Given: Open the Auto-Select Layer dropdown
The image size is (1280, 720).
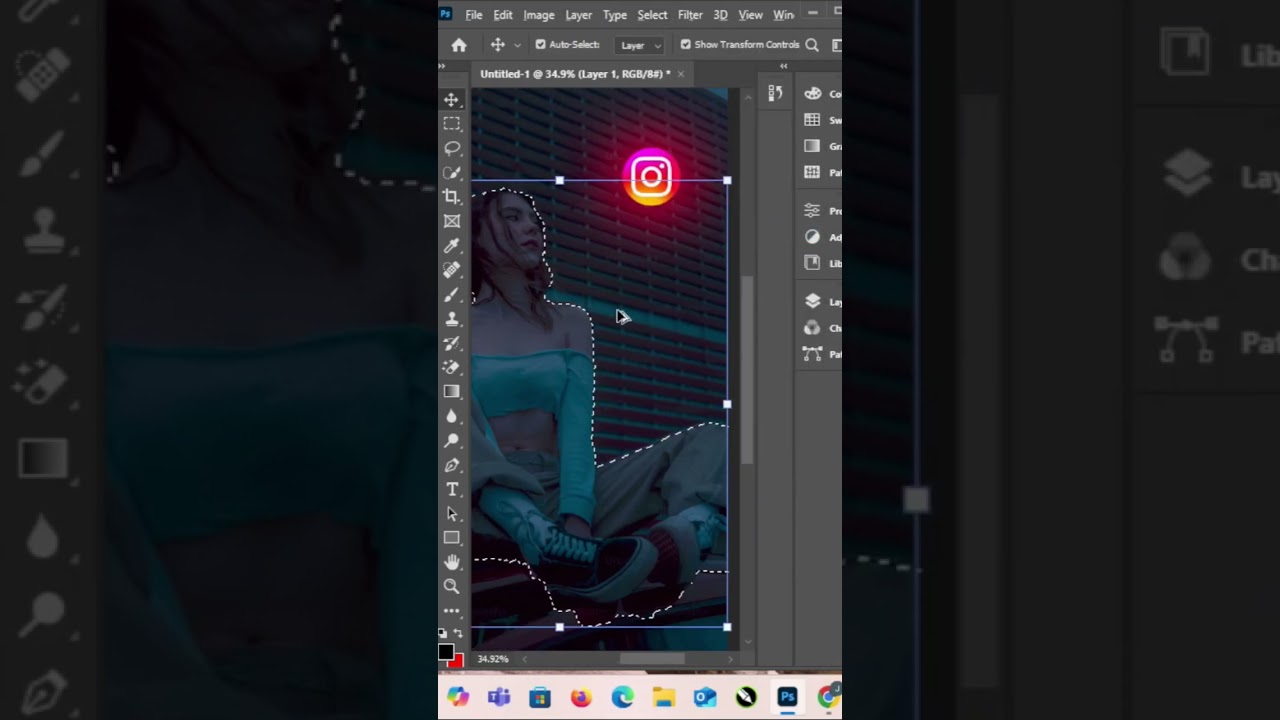Looking at the screenshot, I should click(640, 45).
